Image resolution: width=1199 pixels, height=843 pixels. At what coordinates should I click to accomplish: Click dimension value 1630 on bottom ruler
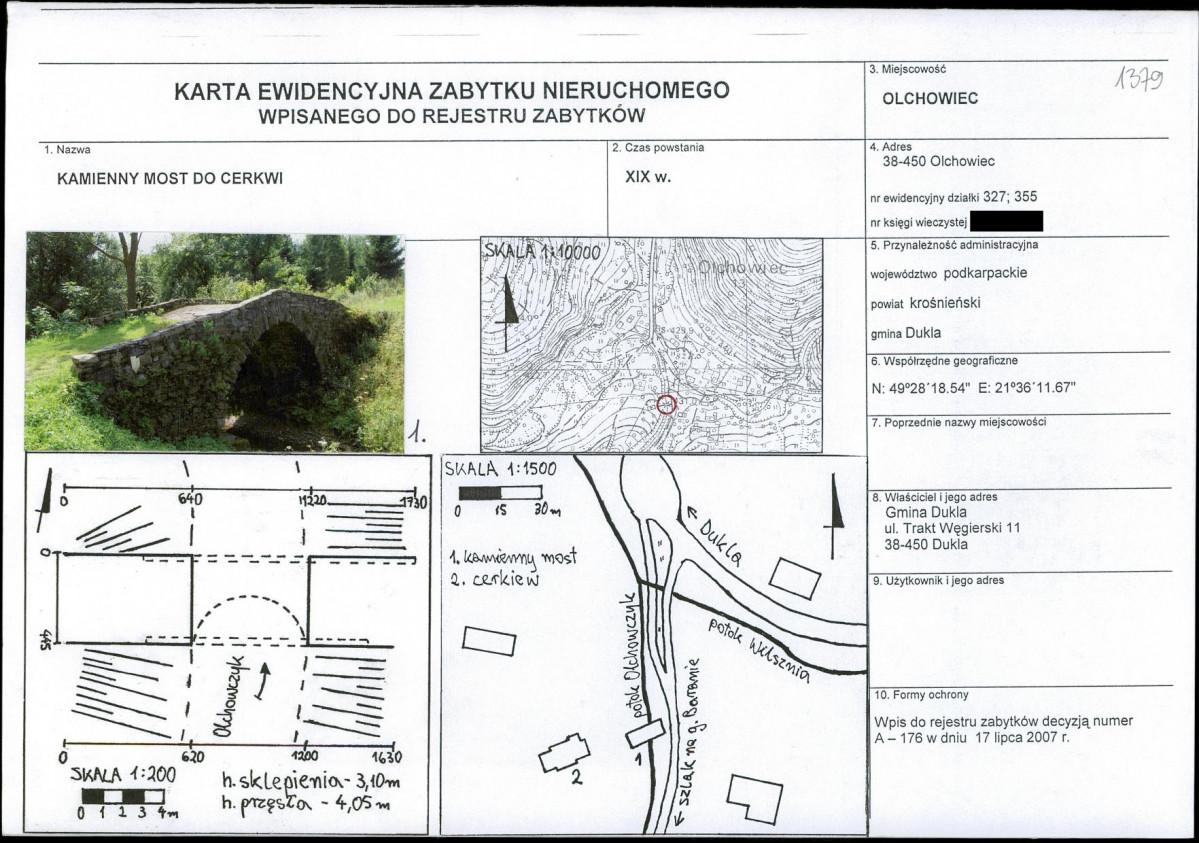pyautogui.click(x=386, y=757)
